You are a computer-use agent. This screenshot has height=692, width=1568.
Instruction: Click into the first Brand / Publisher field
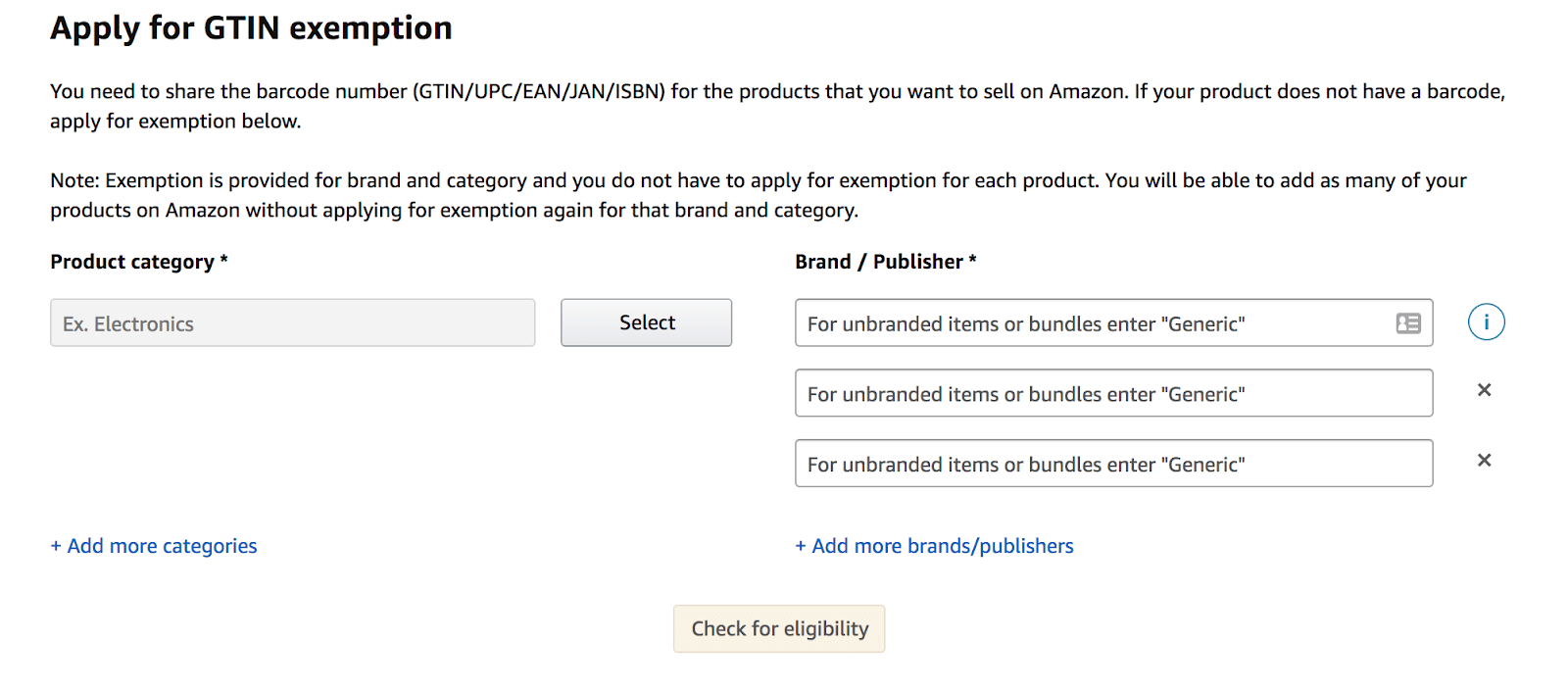(1088, 323)
